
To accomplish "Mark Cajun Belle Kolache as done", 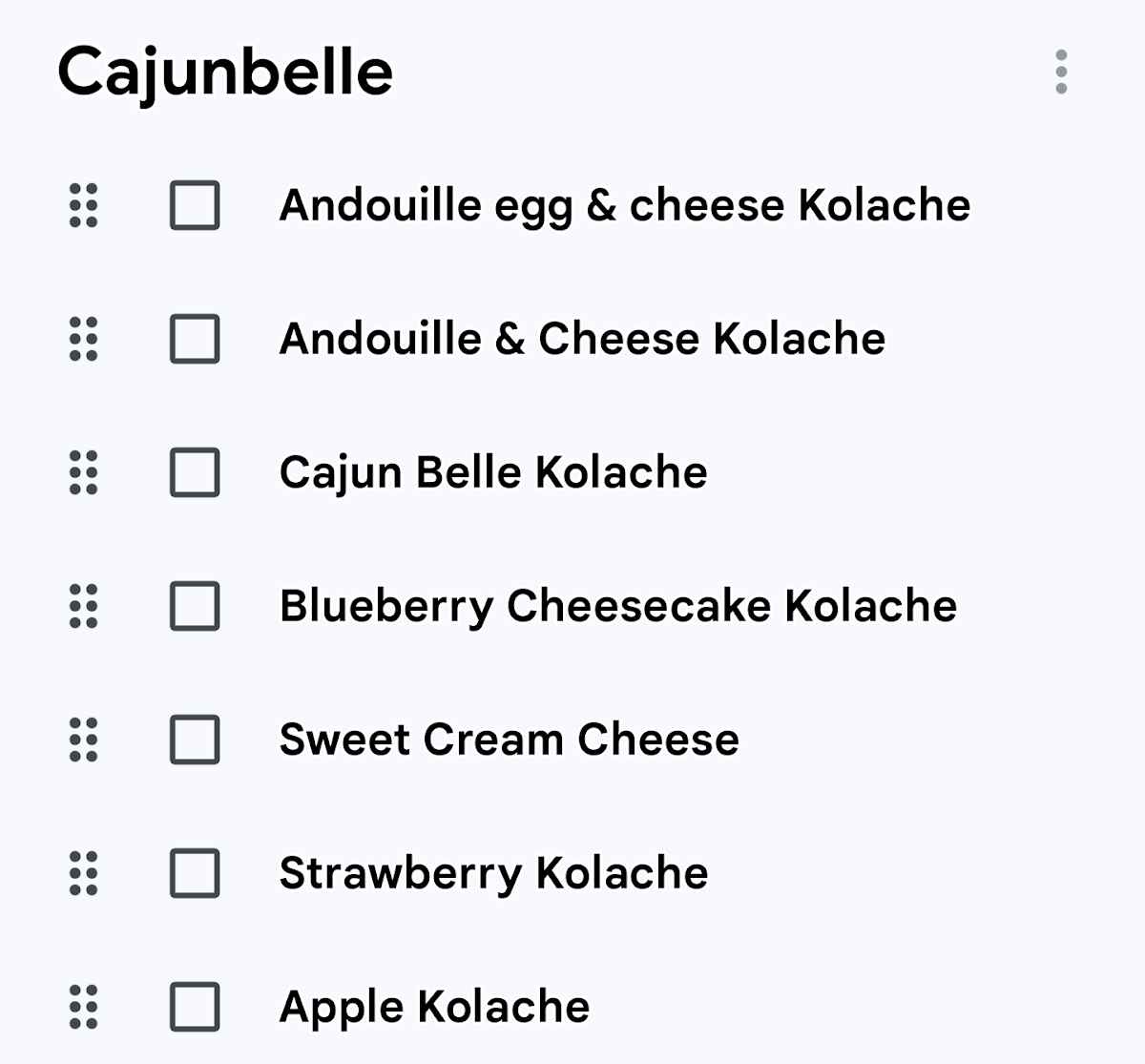I will pyautogui.click(x=195, y=472).
